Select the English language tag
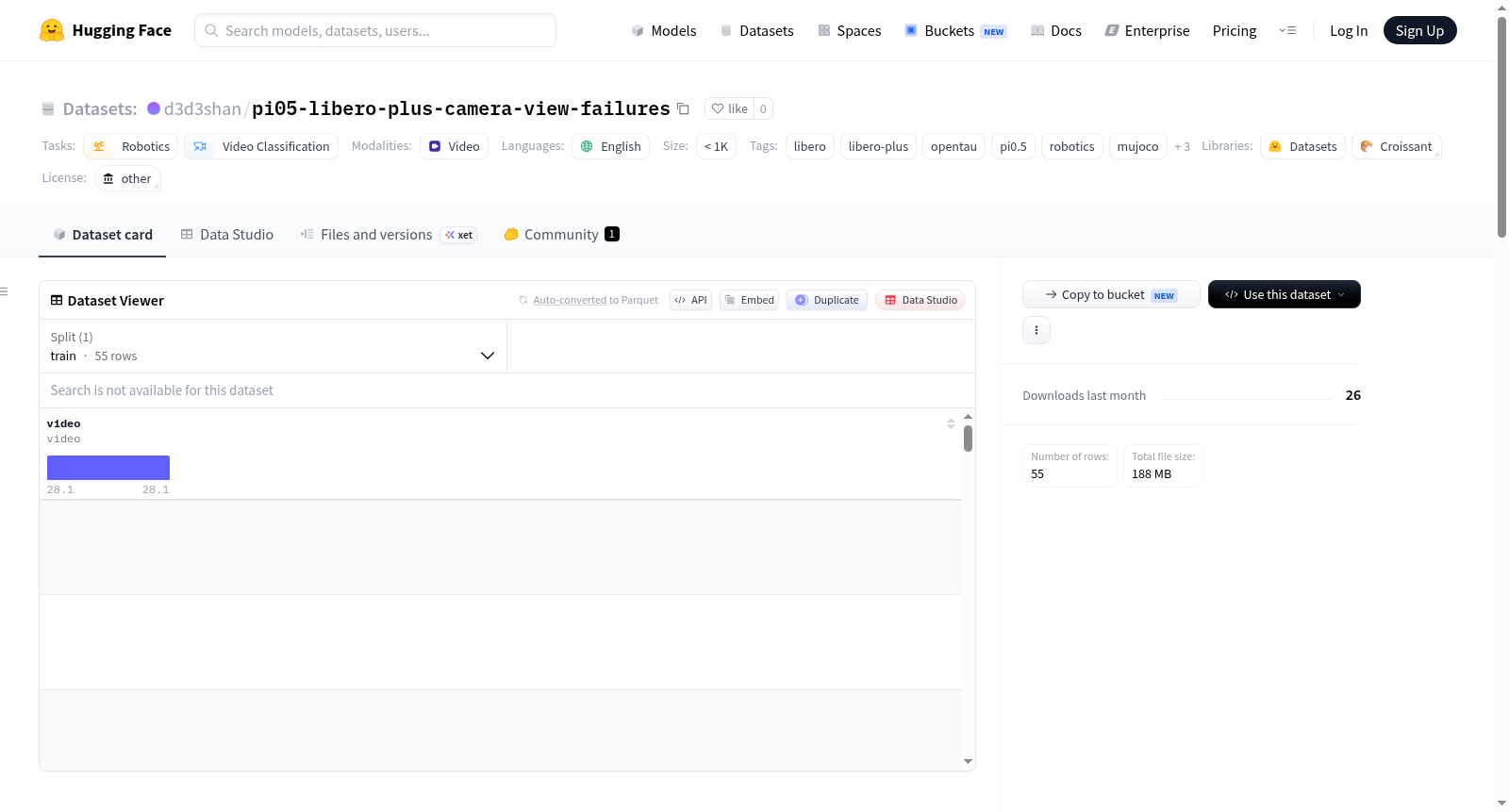1509x812 pixels. click(610, 146)
